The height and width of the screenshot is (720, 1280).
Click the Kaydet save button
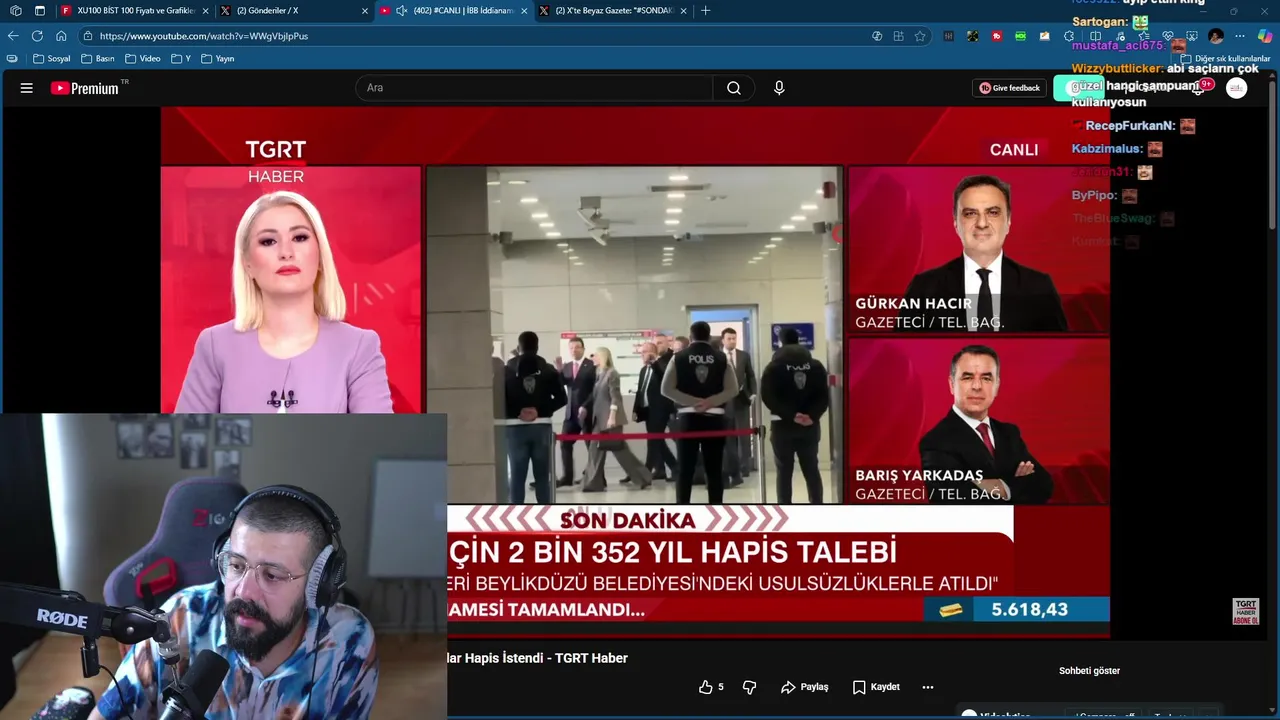pyautogui.click(x=877, y=687)
